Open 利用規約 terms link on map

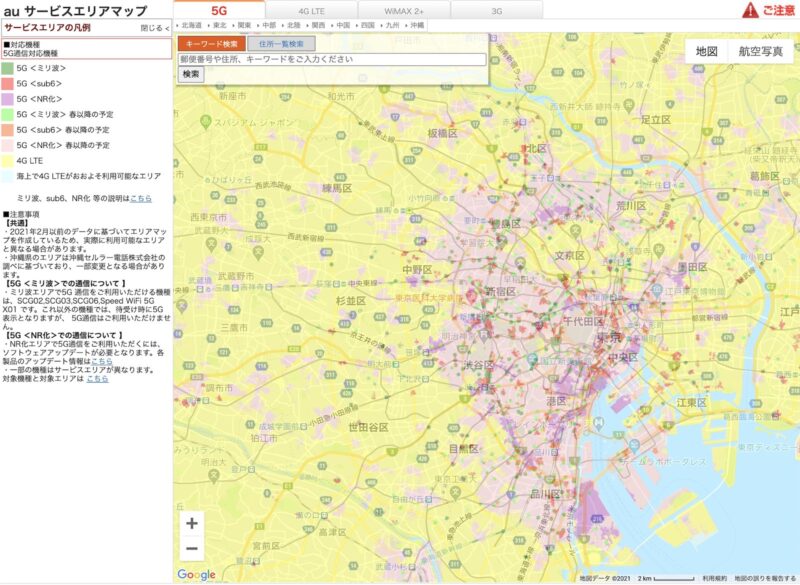click(714, 578)
